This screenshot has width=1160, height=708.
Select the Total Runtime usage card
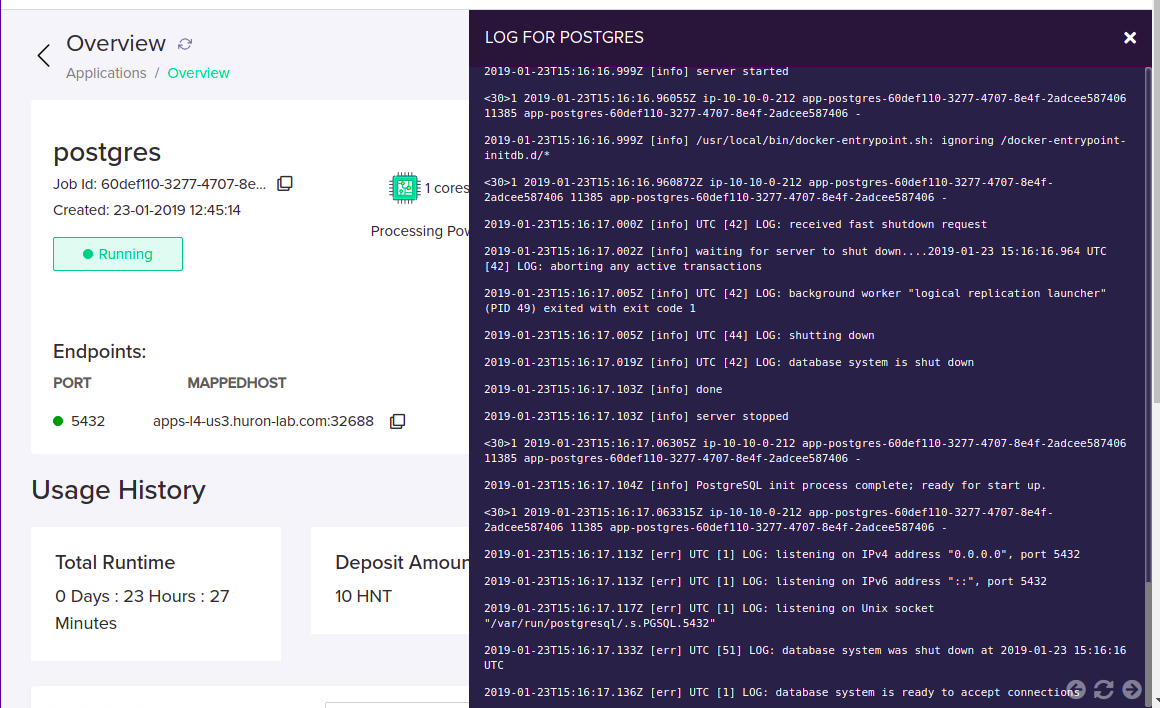point(156,593)
